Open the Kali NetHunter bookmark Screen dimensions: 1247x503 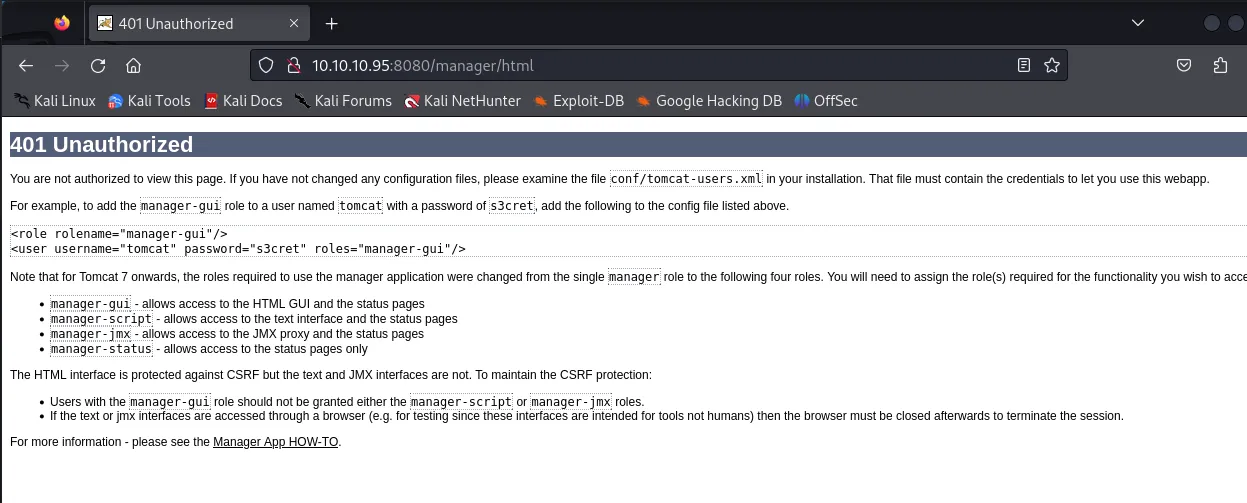tap(462, 100)
